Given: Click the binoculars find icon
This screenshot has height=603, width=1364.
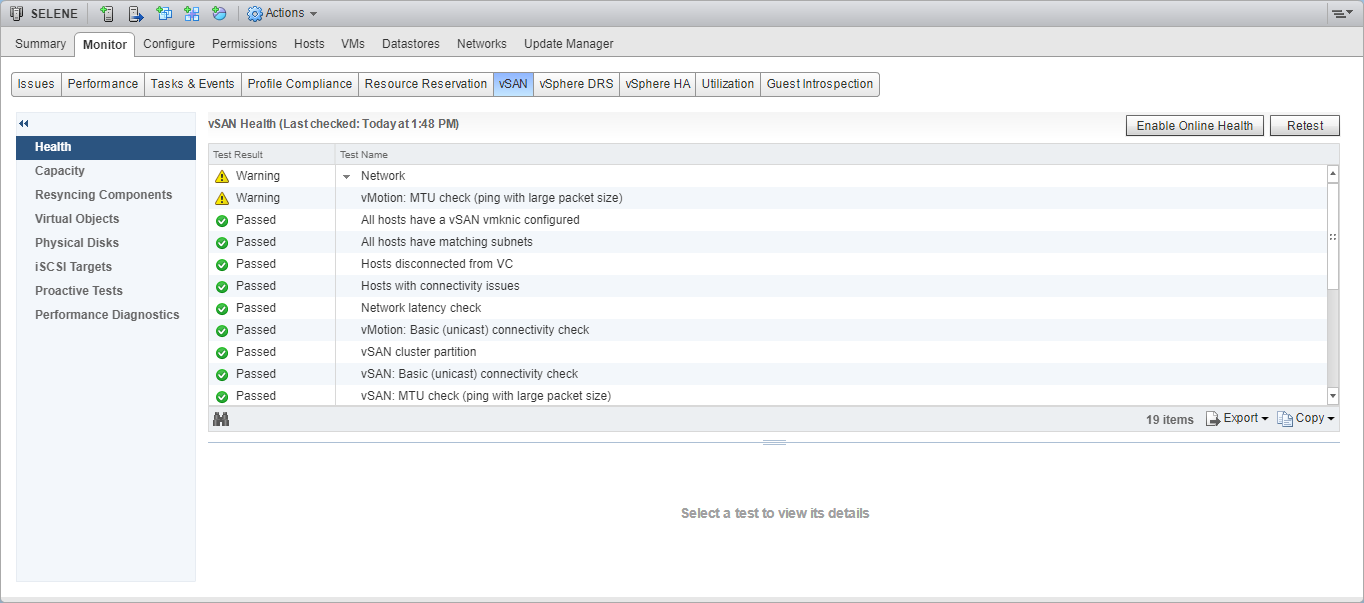Looking at the screenshot, I should 221,419.
